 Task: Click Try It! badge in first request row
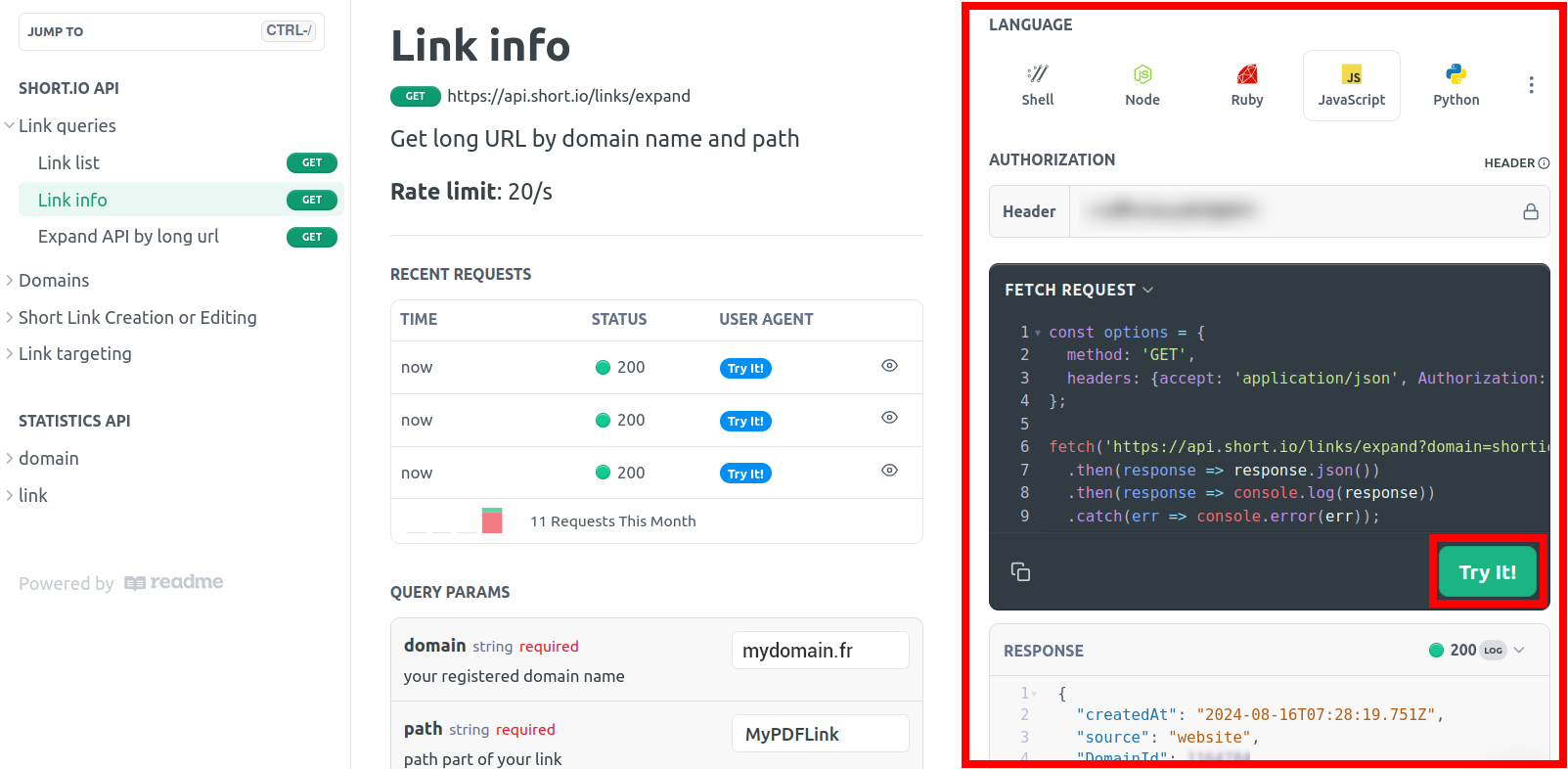745,368
